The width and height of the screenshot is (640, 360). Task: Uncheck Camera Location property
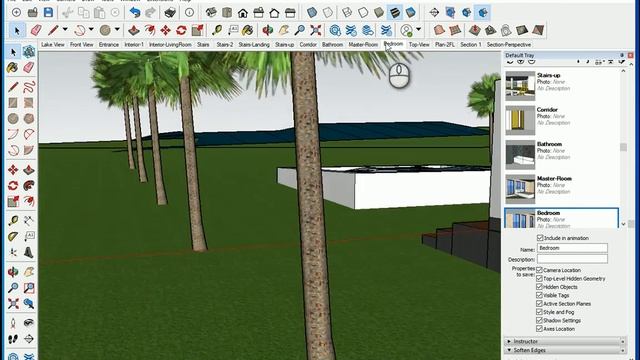coord(539,270)
